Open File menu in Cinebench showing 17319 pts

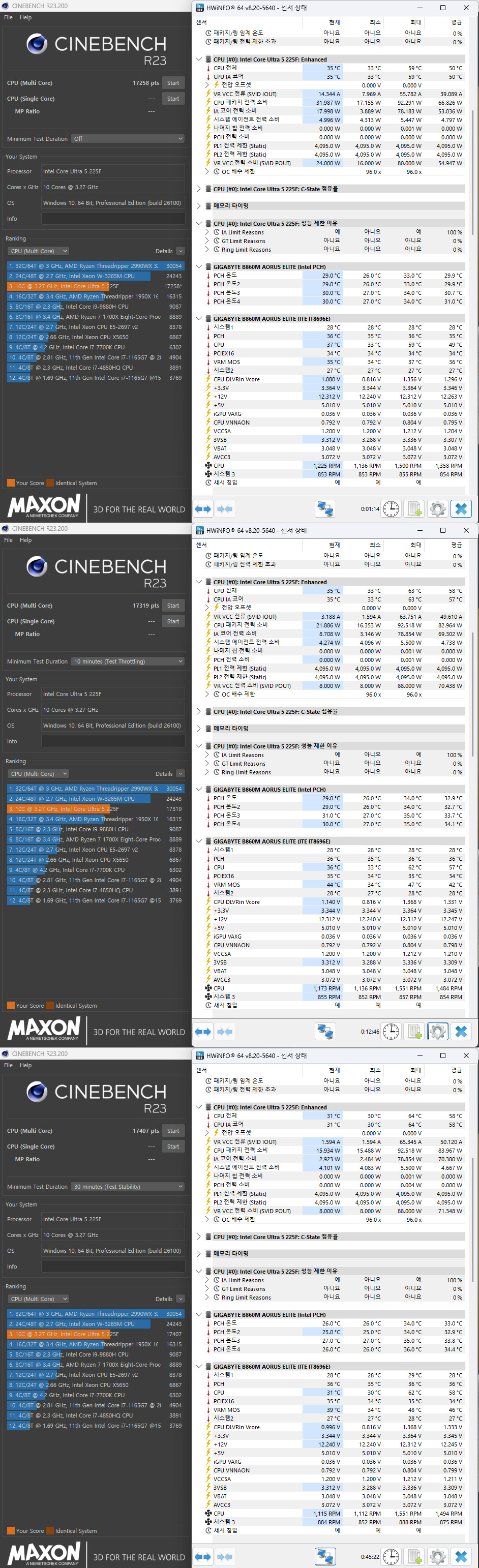[x=9, y=540]
